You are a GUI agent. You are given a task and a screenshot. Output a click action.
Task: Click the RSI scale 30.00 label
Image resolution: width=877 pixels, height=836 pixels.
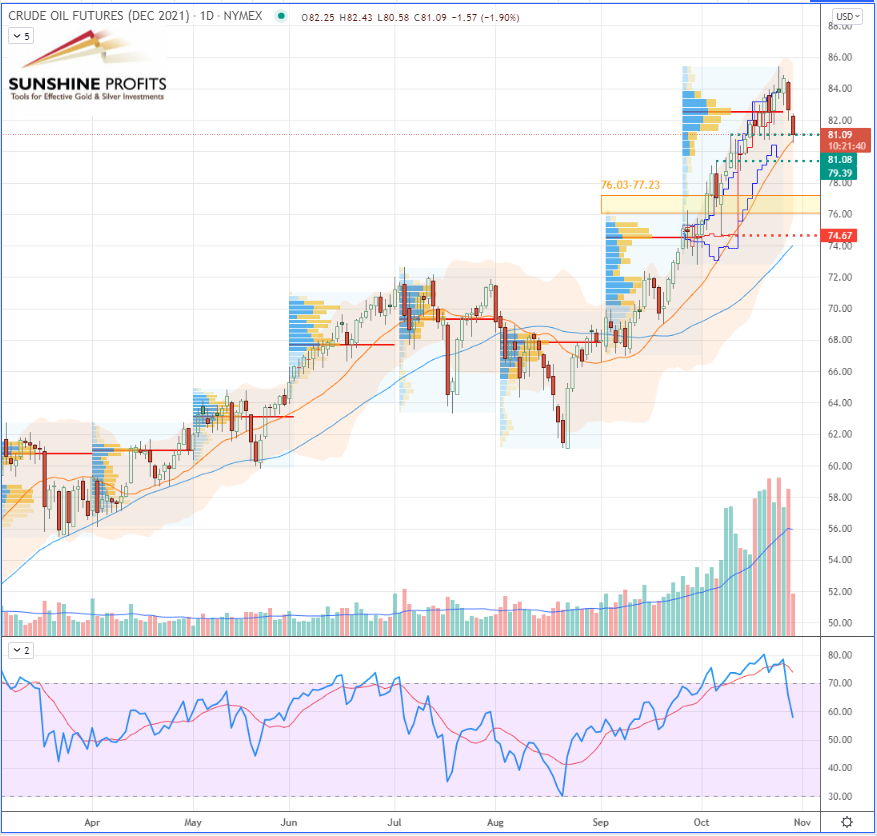click(840, 796)
